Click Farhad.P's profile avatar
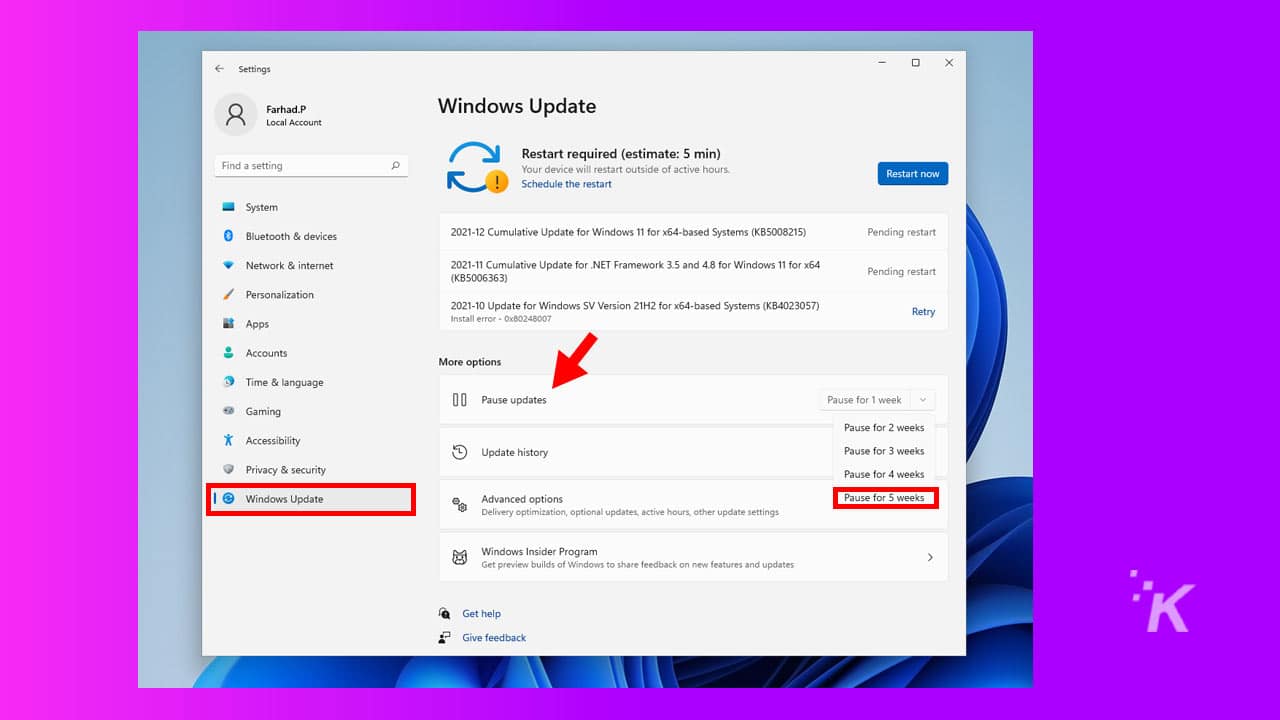The width and height of the screenshot is (1280, 720). pos(235,115)
